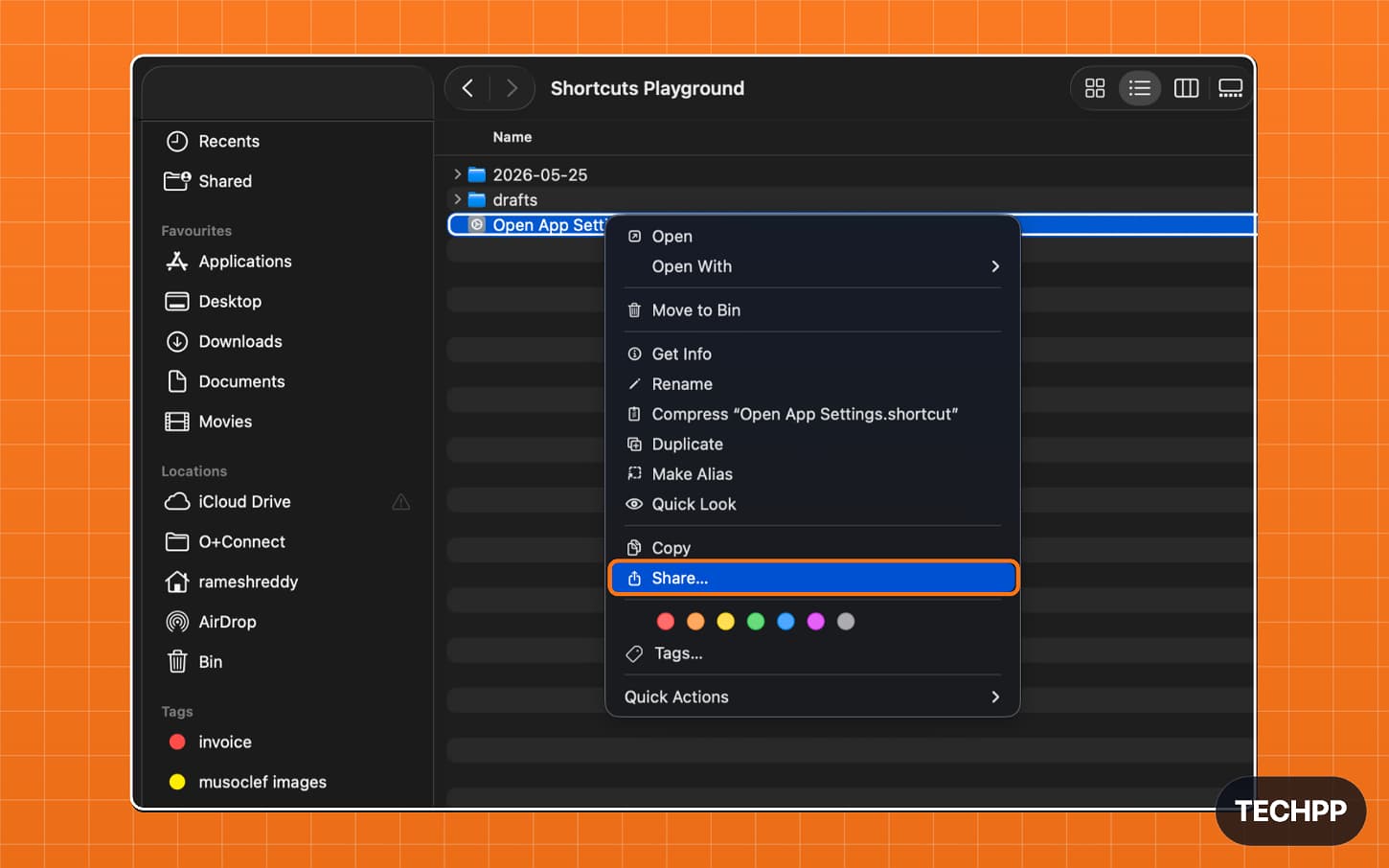This screenshot has height=868, width=1389.
Task: Apply the yellow tag color
Action: click(x=726, y=622)
